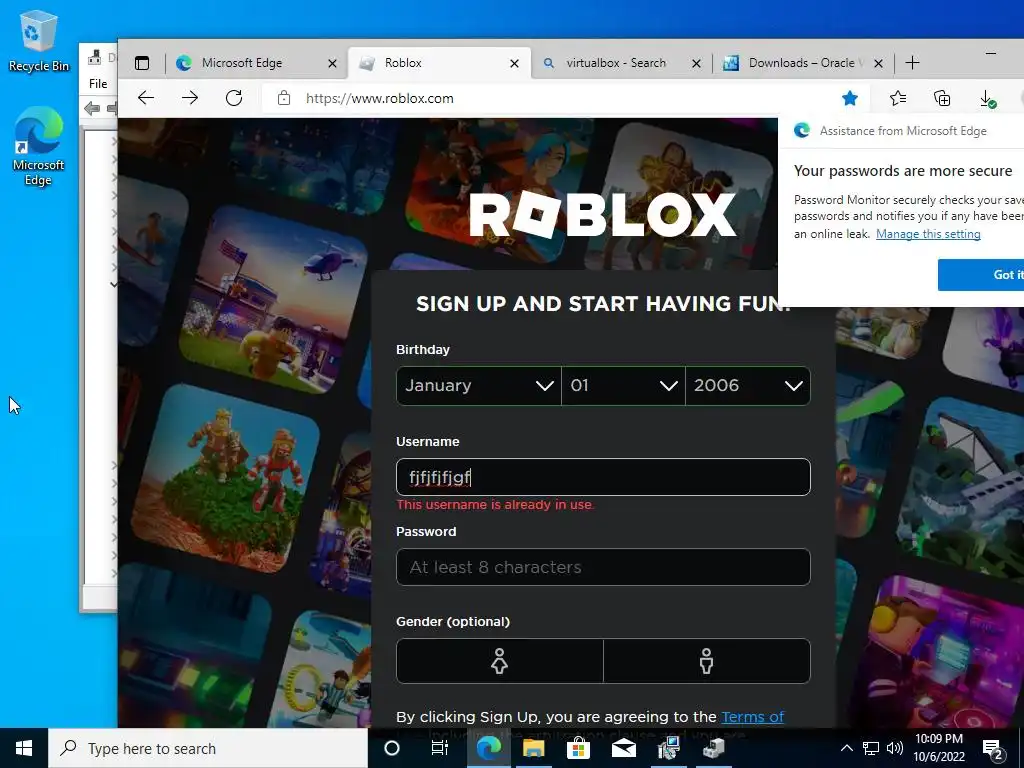
Task: Click the Edge icon on the taskbar
Action: click(488, 748)
